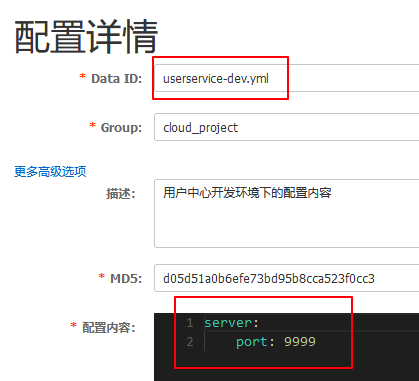Image resolution: width=419 pixels, height=381 pixels.
Task: Select line number 1 in code editor
Action: pos(190,323)
